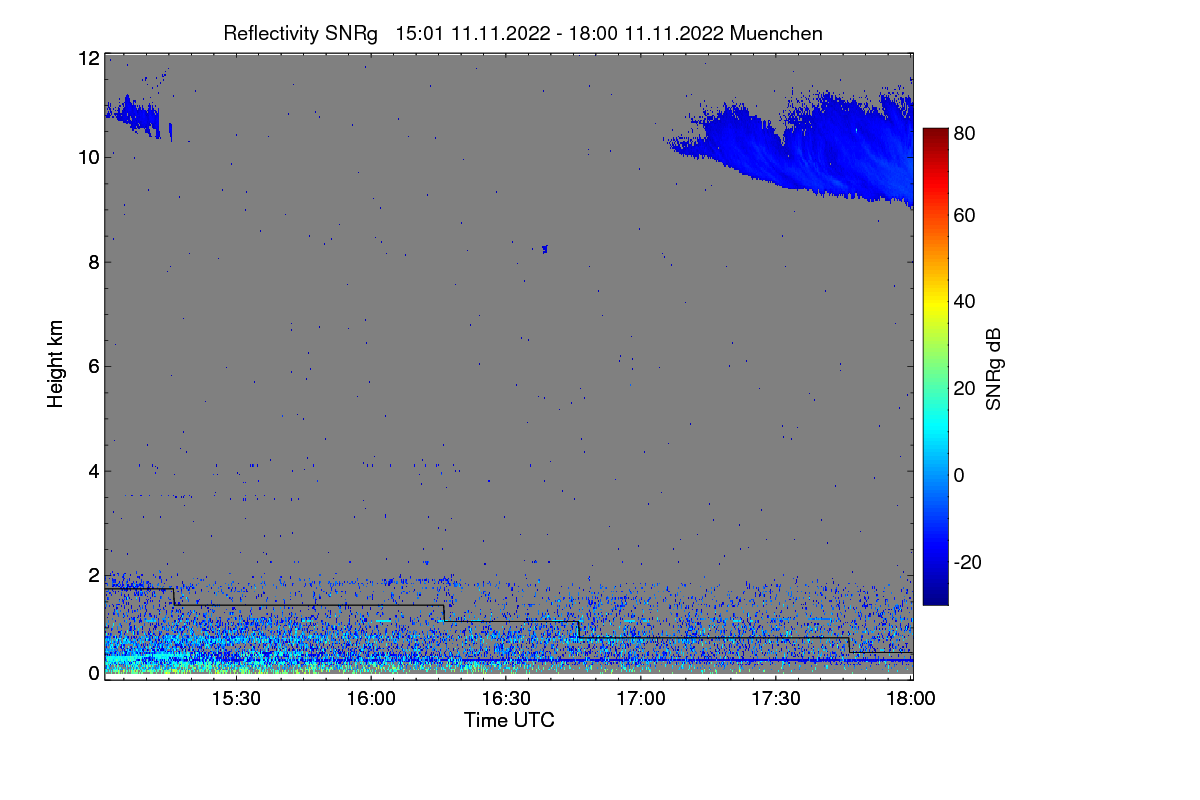
Task: Click the colorbar tick label '80'
Action: [x=964, y=133]
